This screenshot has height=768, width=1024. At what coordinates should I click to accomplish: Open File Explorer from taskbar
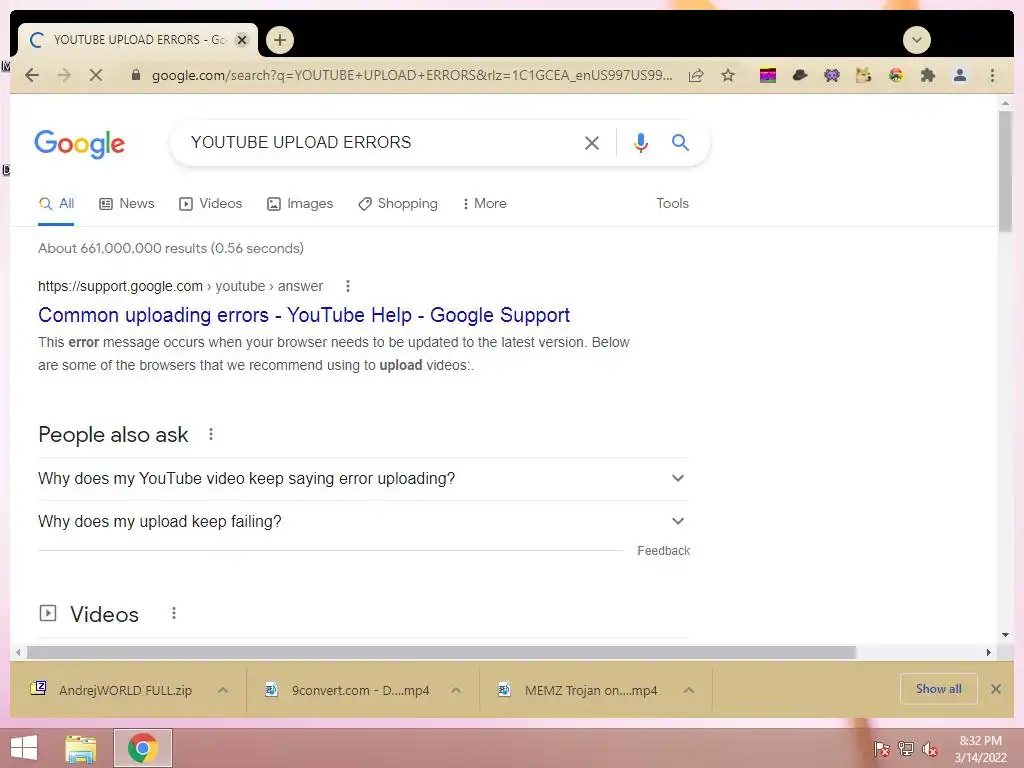coord(81,748)
